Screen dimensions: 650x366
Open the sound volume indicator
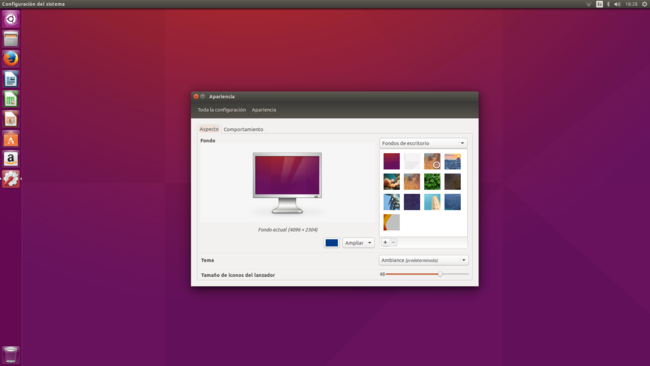[617, 4]
